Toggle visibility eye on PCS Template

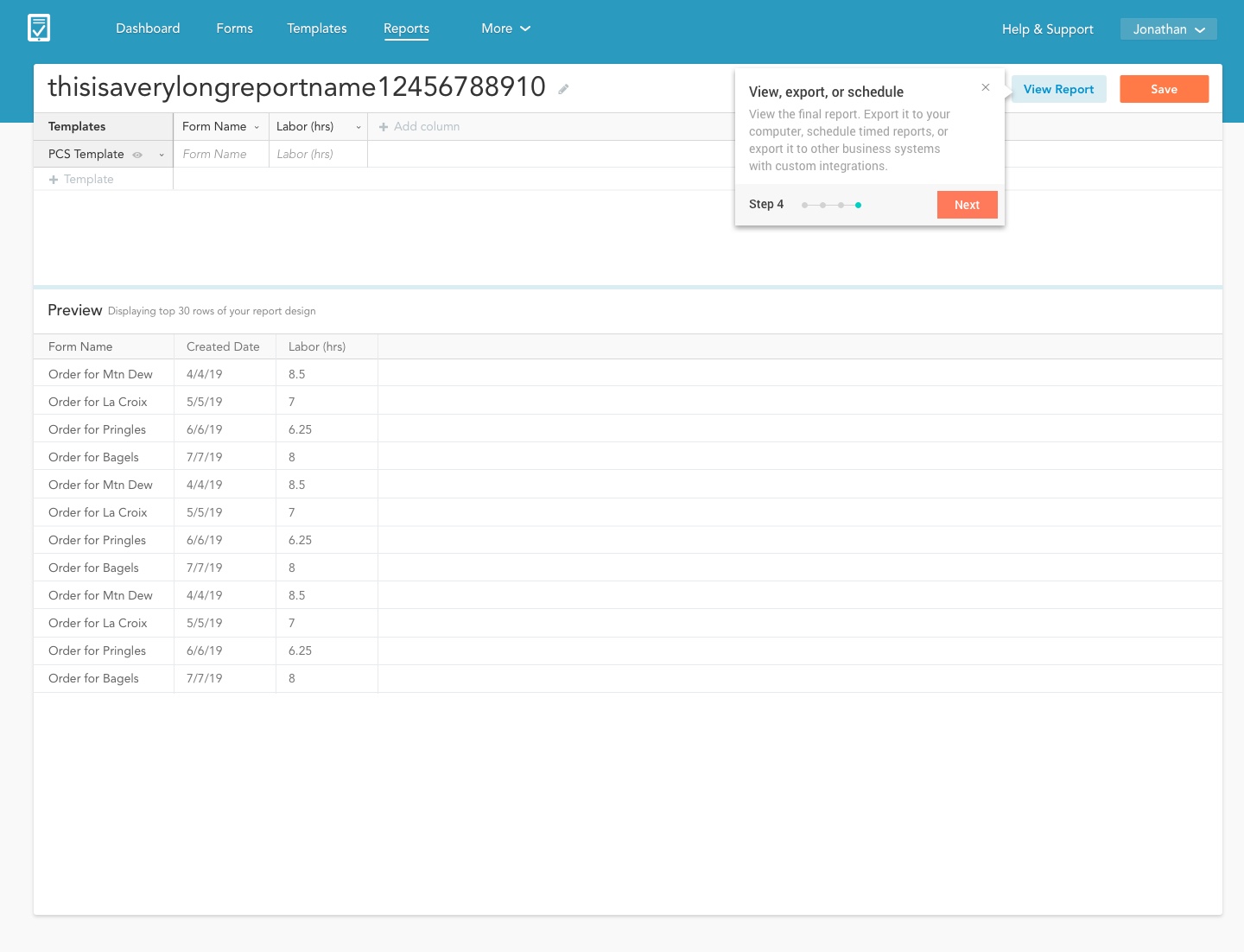137,155
